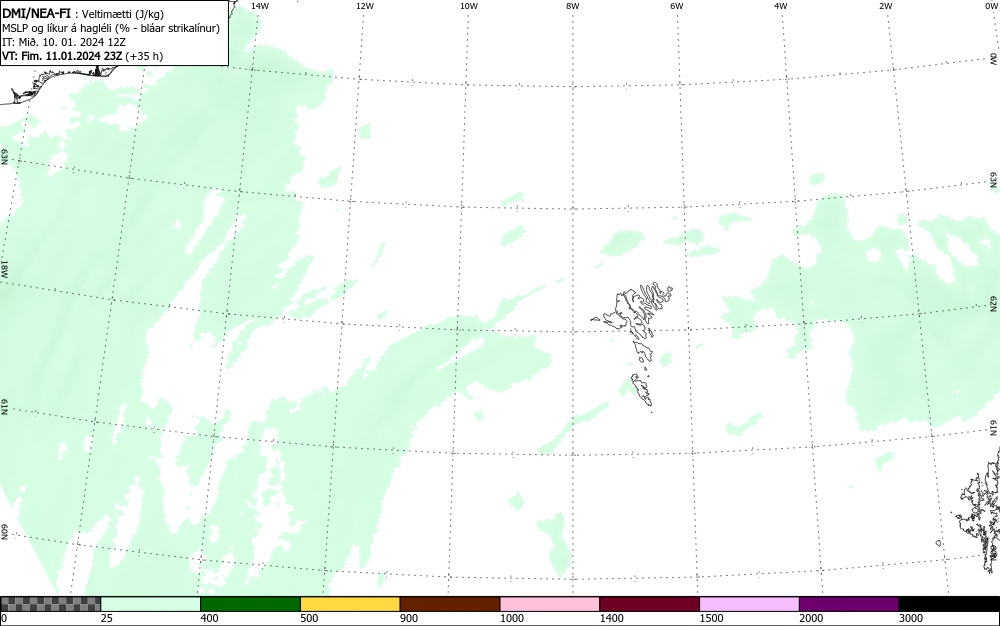Screen dimensions: 1000x626
Task: Click the 14W longitude label
Action: click(x=260, y=6)
